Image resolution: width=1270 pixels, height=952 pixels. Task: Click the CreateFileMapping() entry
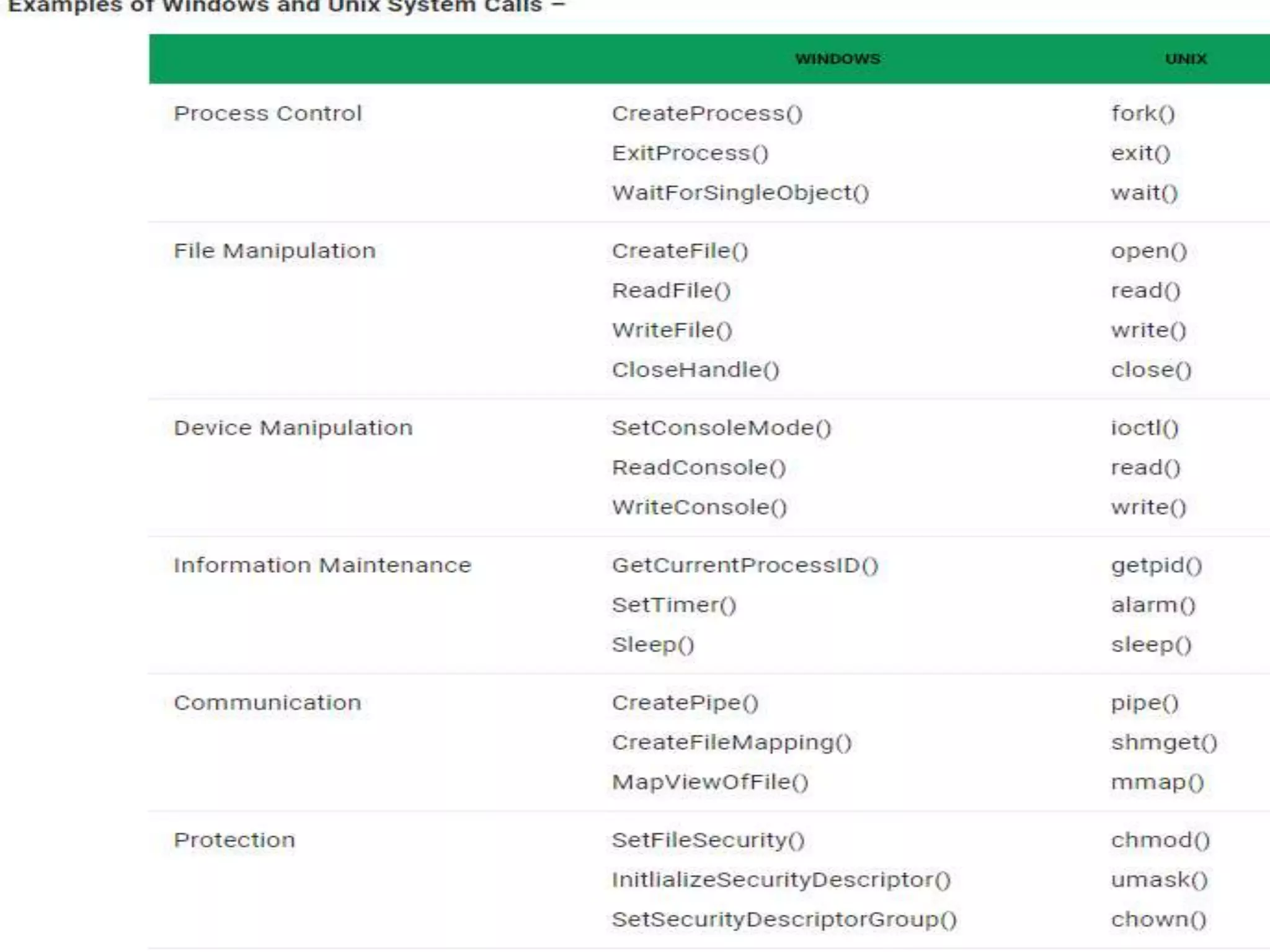(x=732, y=743)
